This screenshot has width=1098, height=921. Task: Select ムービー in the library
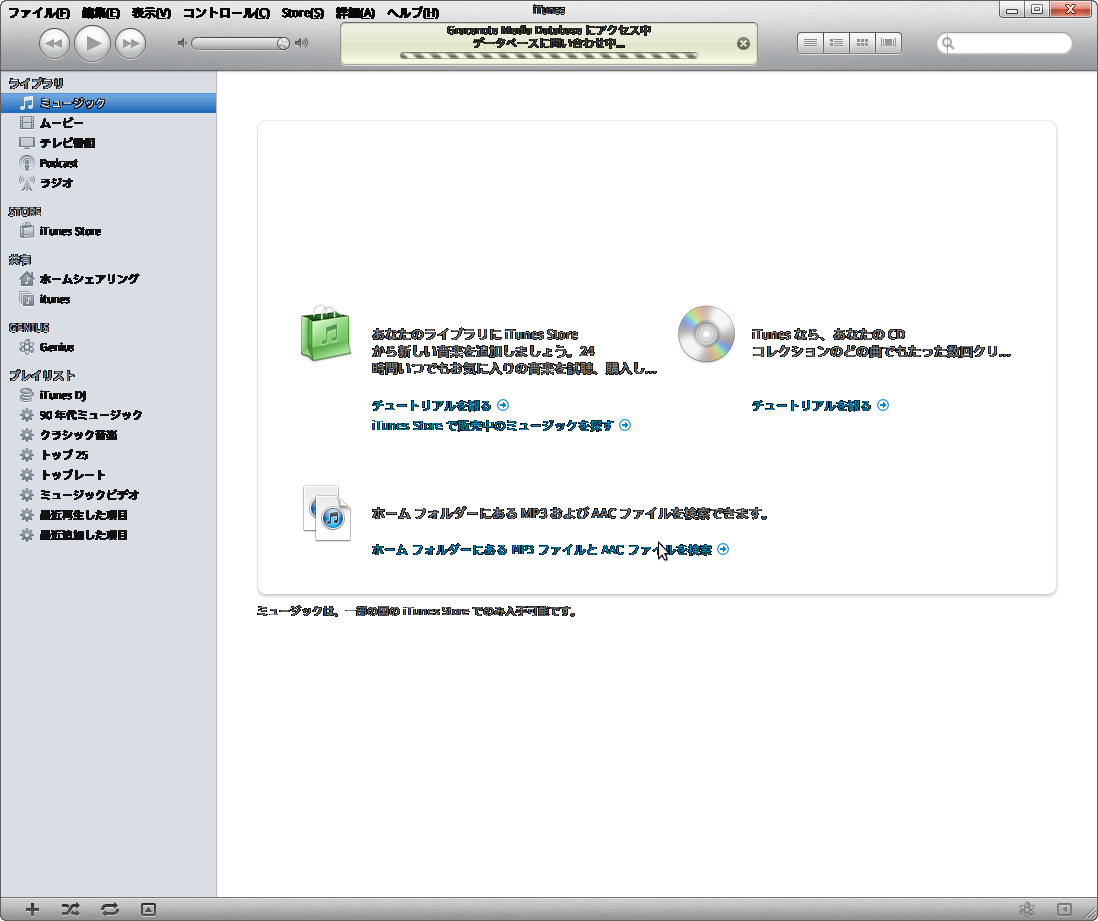pos(108,123)
